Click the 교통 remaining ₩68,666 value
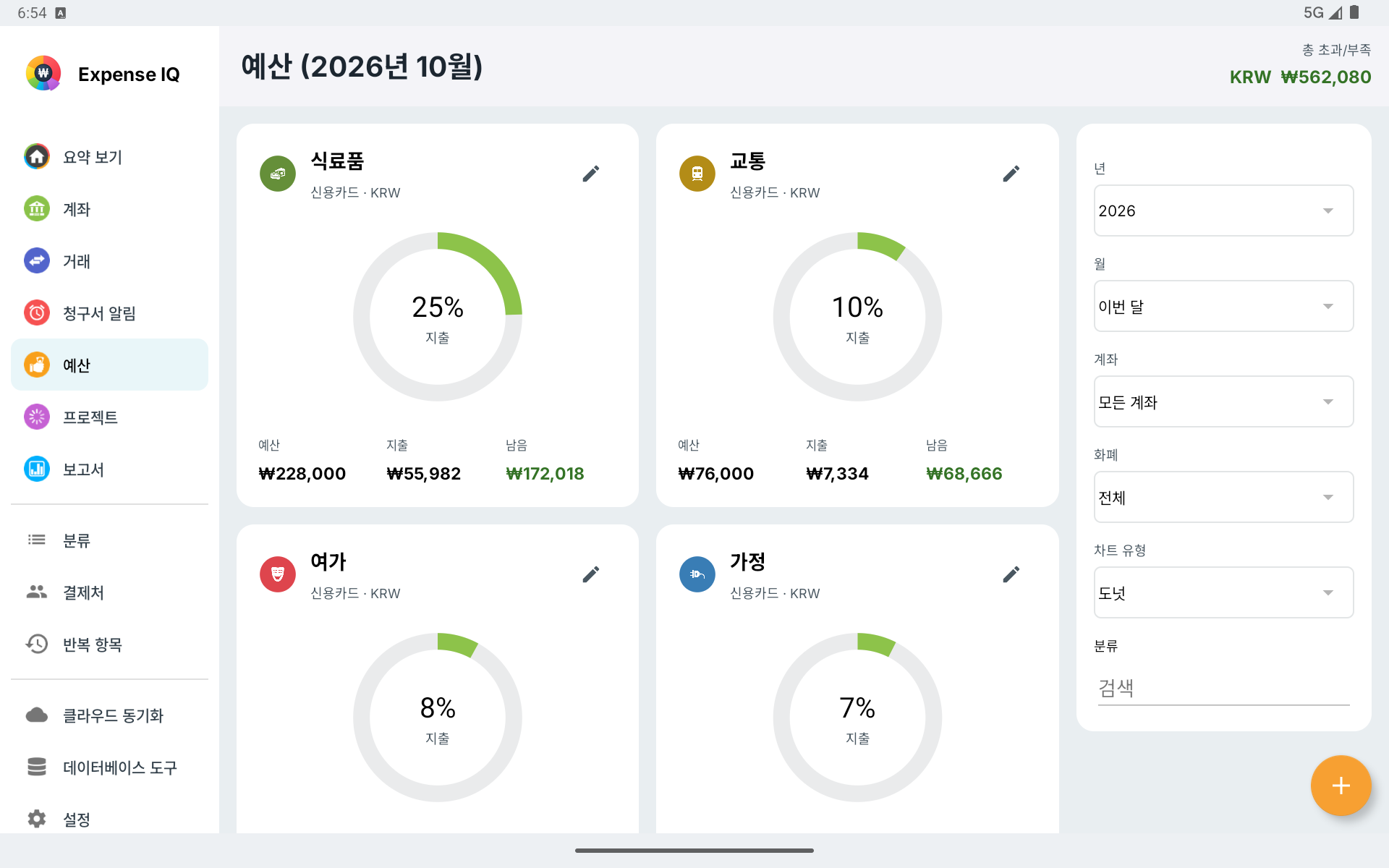 (x=964, y=474)
